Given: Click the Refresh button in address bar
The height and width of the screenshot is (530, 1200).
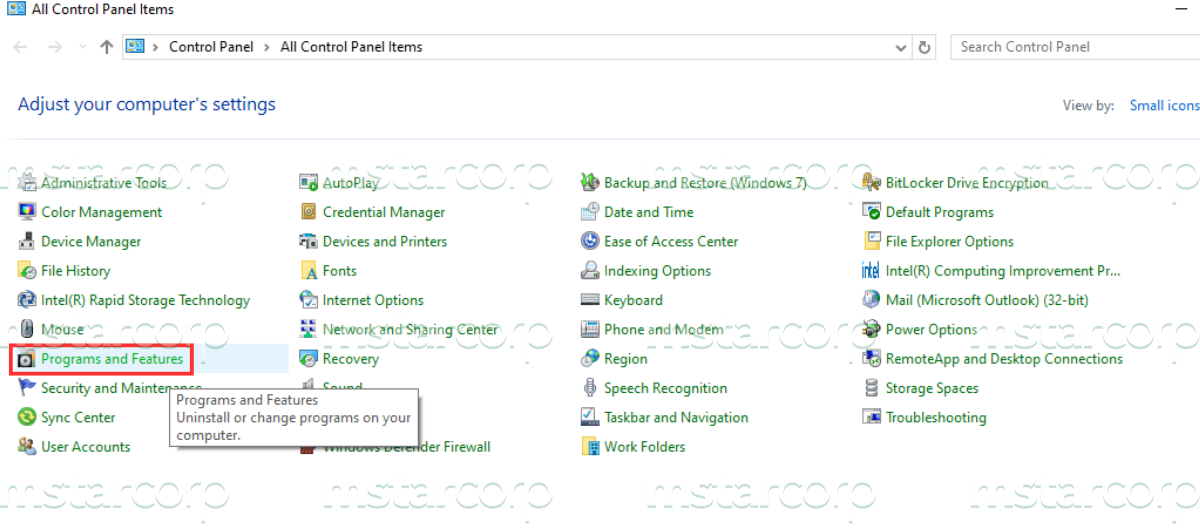Looking at the screenshot, I should pyautogui.click(x=925, y=47).
